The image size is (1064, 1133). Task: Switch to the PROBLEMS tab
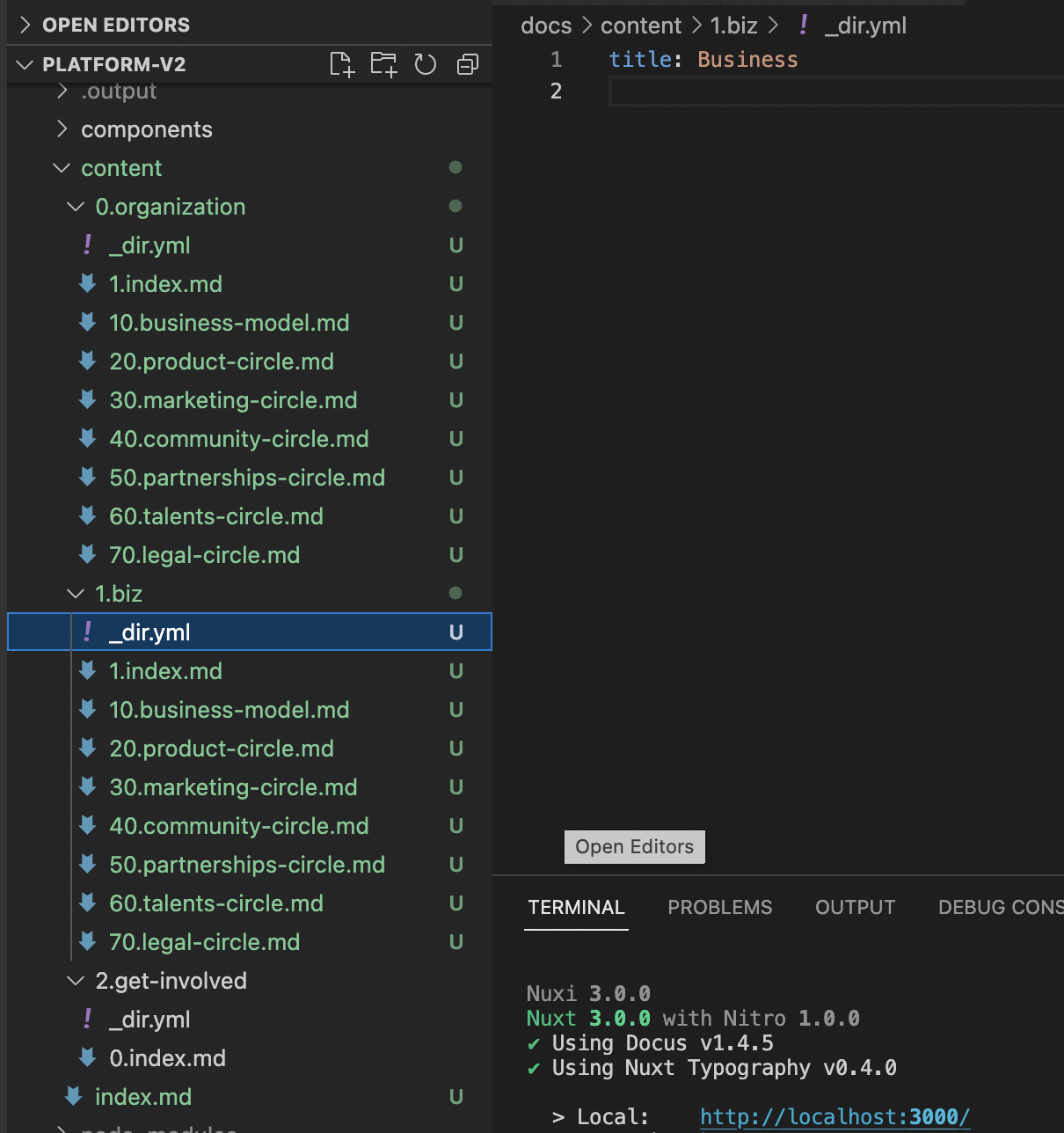(719, 907)
